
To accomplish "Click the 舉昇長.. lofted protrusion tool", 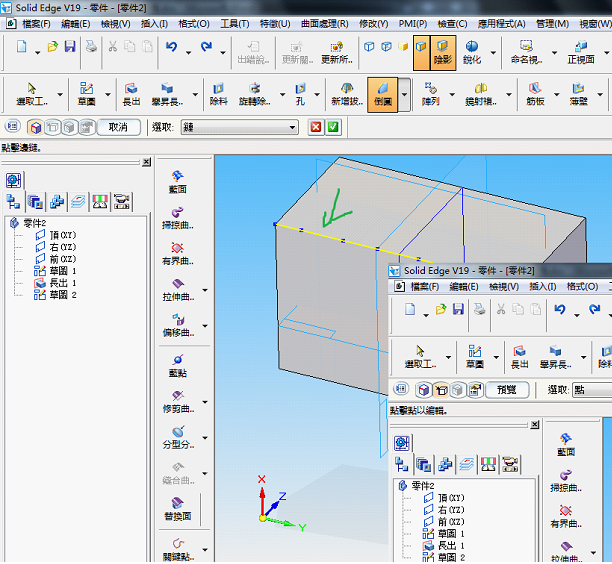I will click(167, 94).
